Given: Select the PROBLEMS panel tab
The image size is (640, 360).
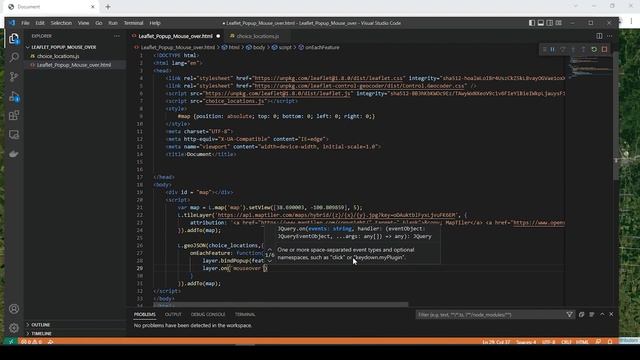Looking at the screenshot, I should (144, 314).
